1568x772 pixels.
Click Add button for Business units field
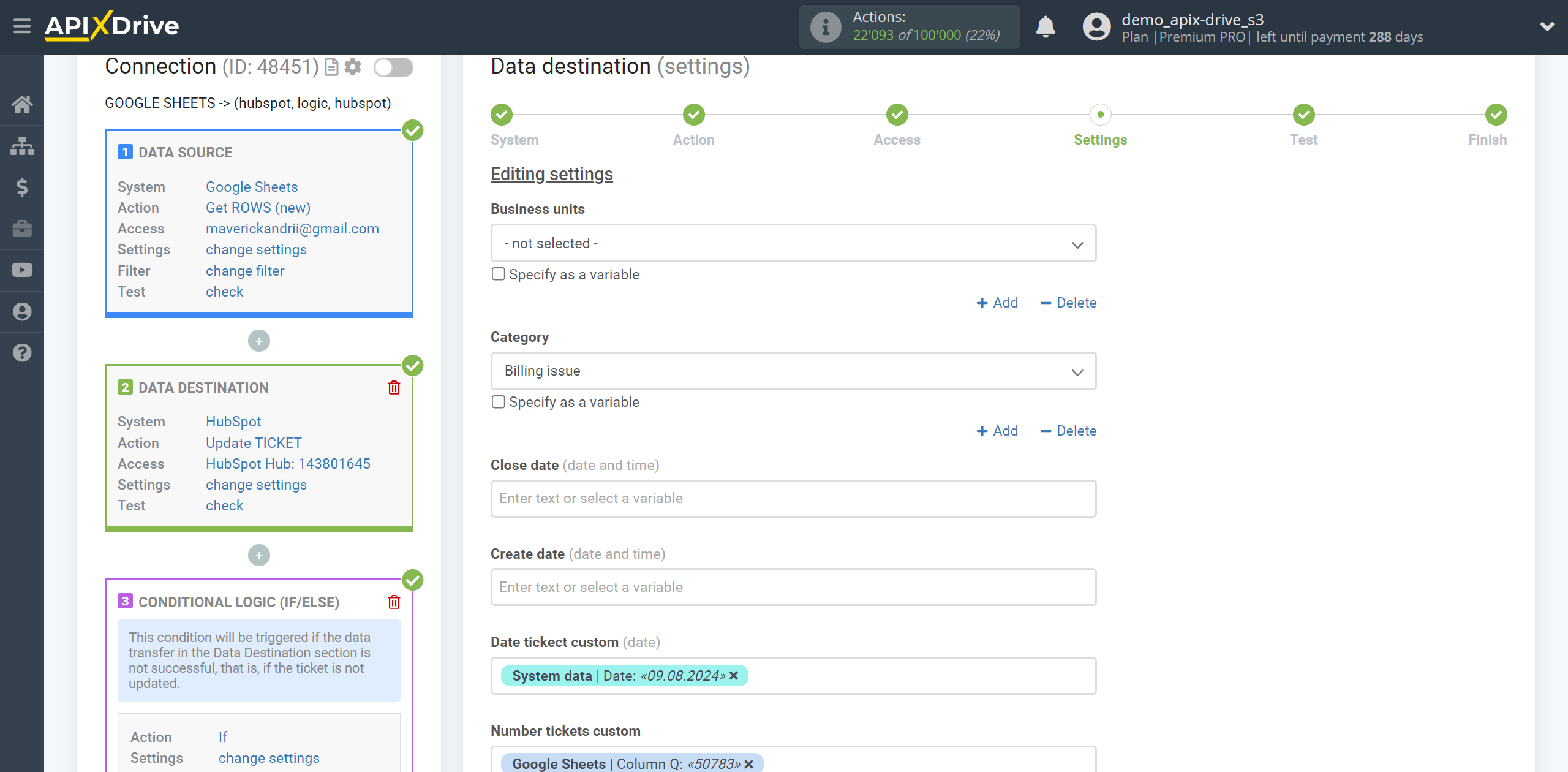click(x=998, y=303)
